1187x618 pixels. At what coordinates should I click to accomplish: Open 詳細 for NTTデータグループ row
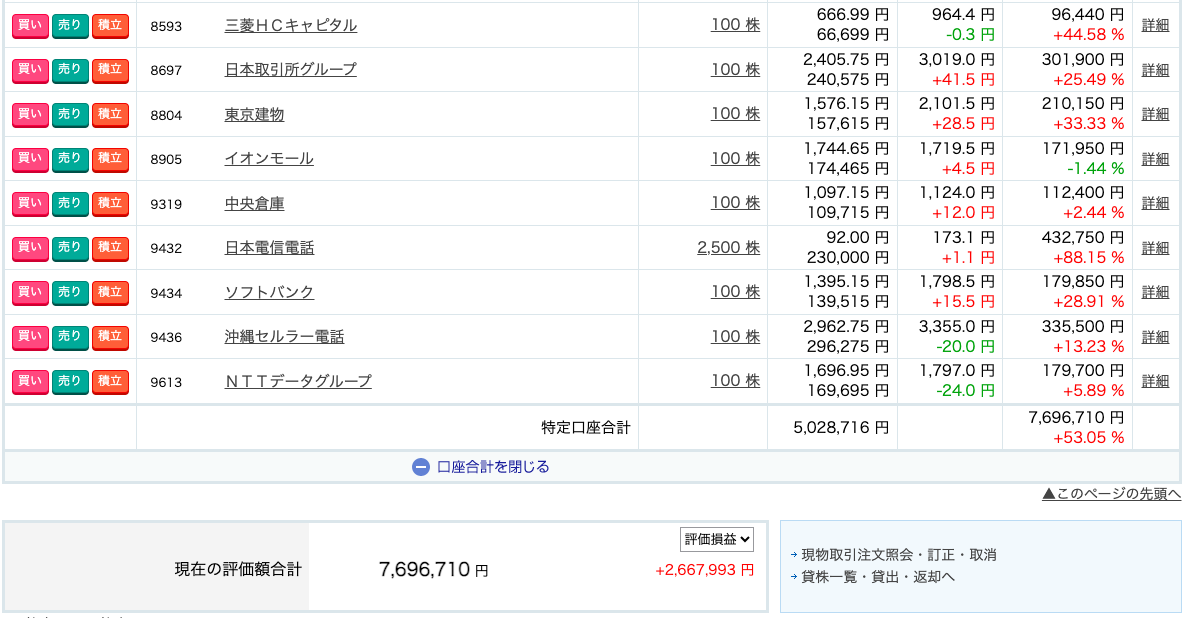pos(1155,381)
